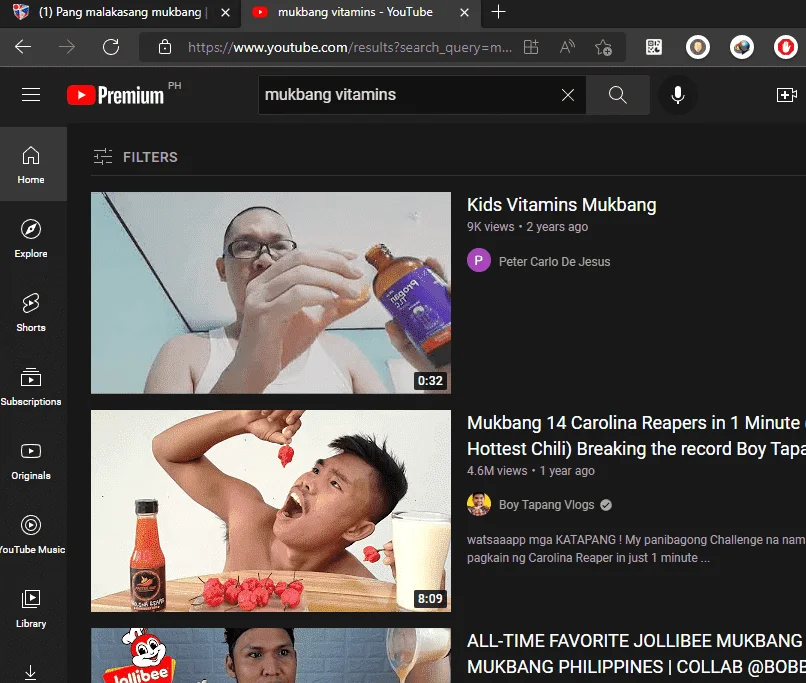The width and height of the screenshot is (806, 683).
Task: Switch to the Pang malakasang mukbang tab
Action: coord(121,12)
